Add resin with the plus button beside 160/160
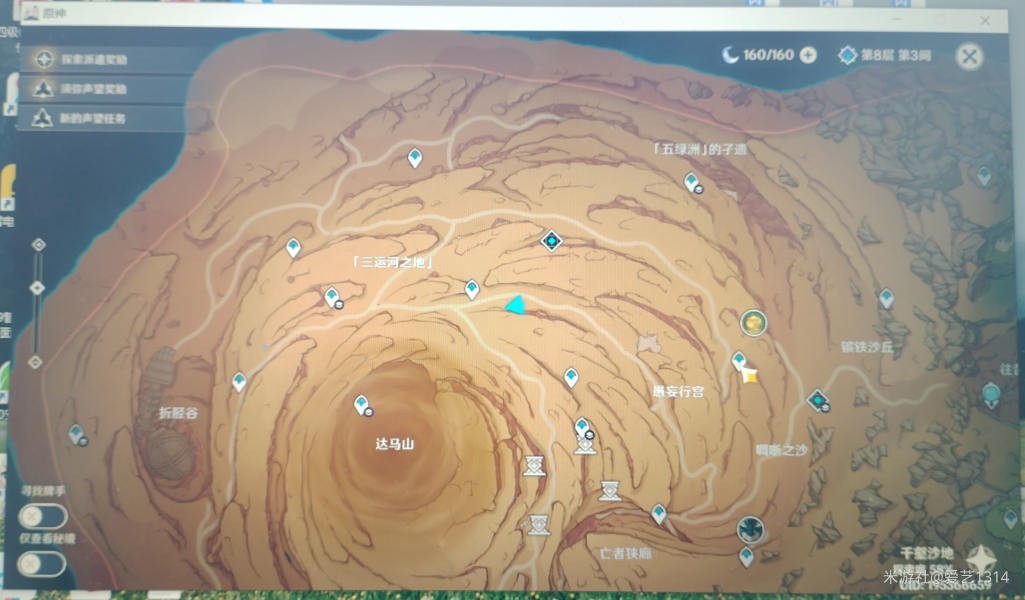Image resolution: width=1025 pixels, height=600 pixels. pyautogui.click(x=809, y=56)
